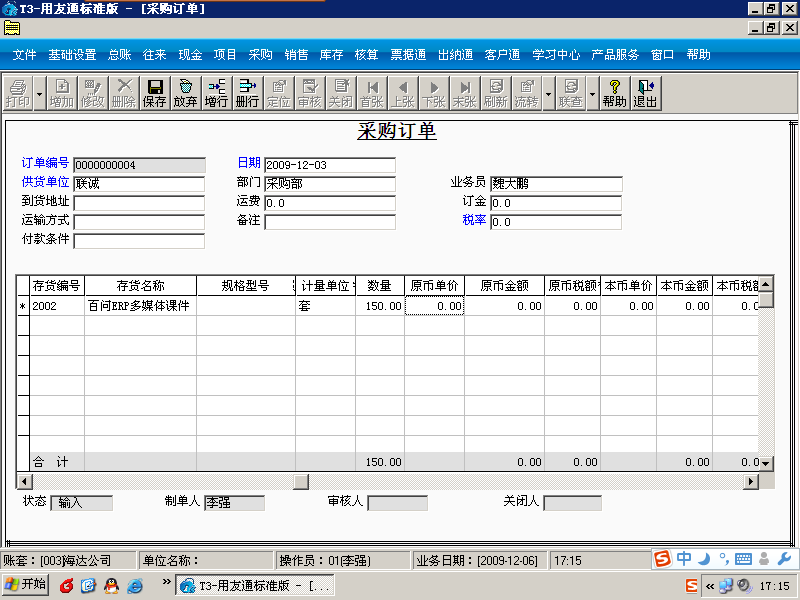800x600 pixels.
Task: Open the 核算 menu
Action: tap(366, 55)
